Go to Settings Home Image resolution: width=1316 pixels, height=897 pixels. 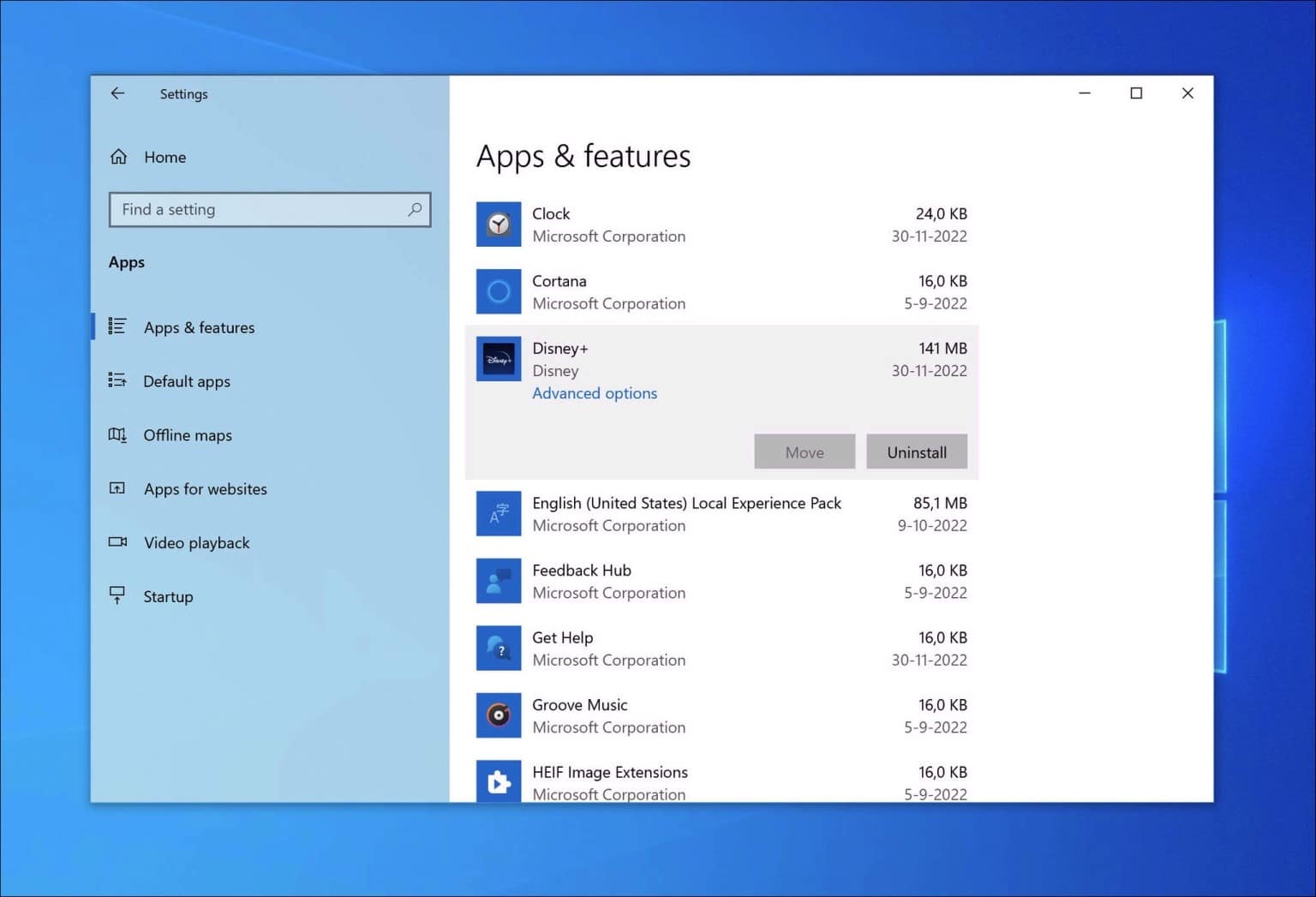tap(164, 157)
